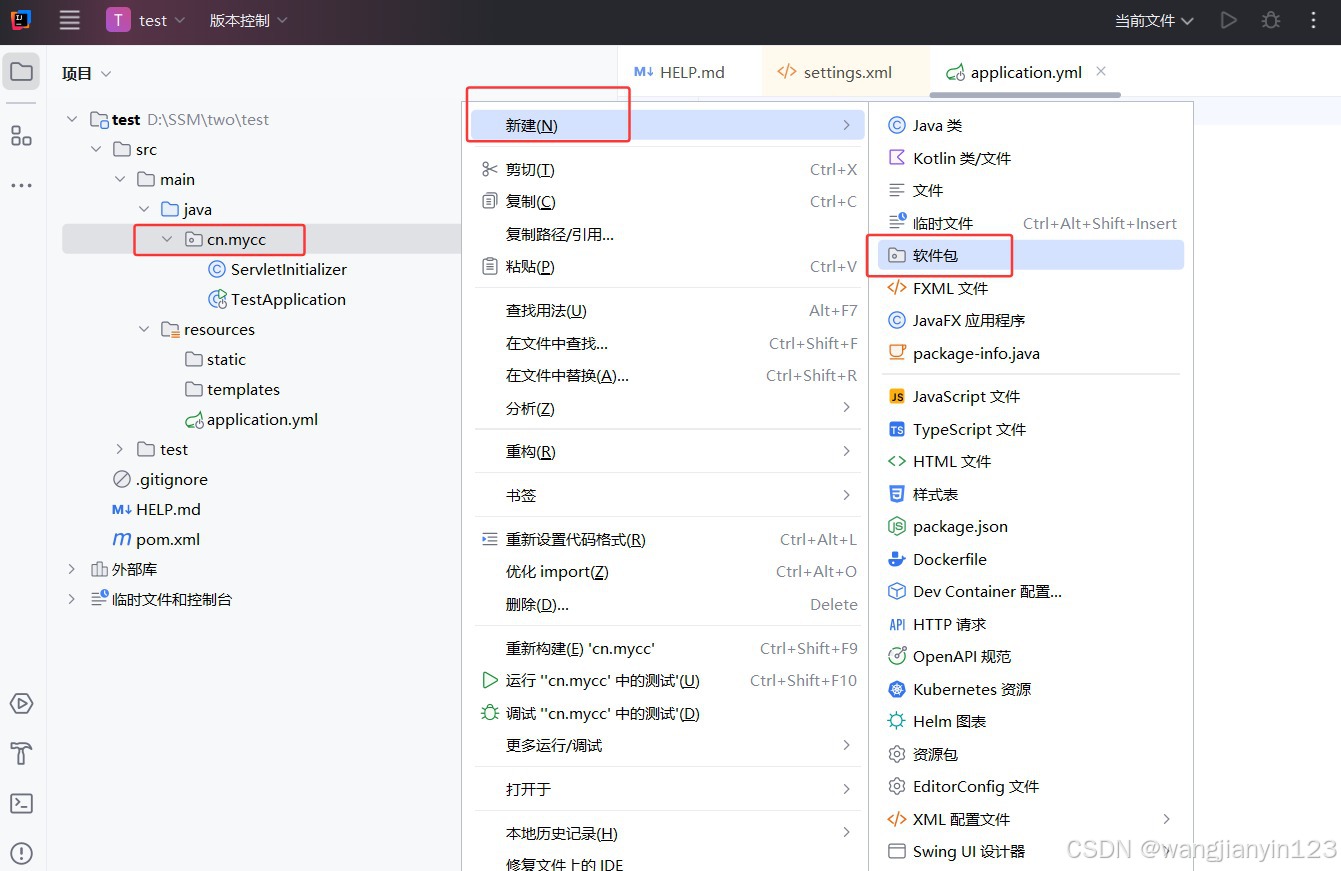Click the Run play button in toolbar
This screenshot has height=871, width=1341.
(1228, 20)
